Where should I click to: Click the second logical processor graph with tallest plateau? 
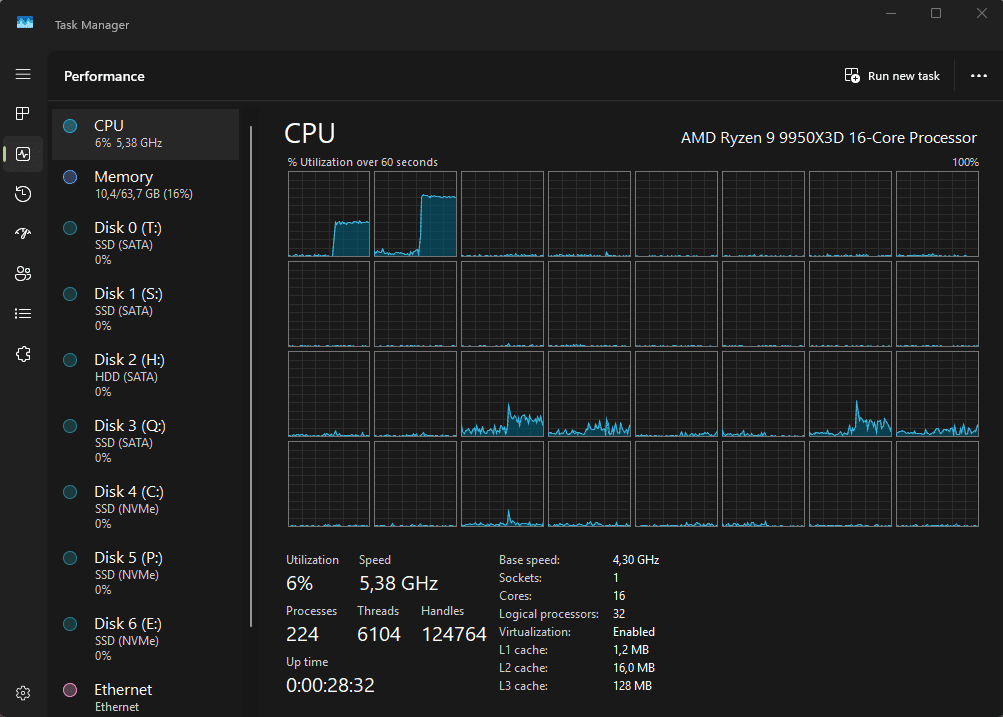416,214
